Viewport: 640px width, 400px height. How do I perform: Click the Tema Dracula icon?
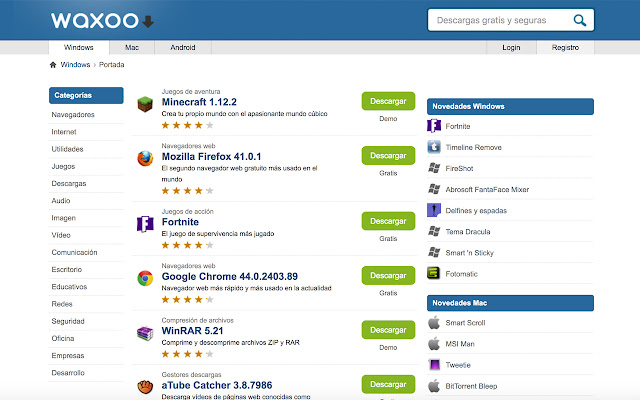pyautogui.click(x=434, y=231)
